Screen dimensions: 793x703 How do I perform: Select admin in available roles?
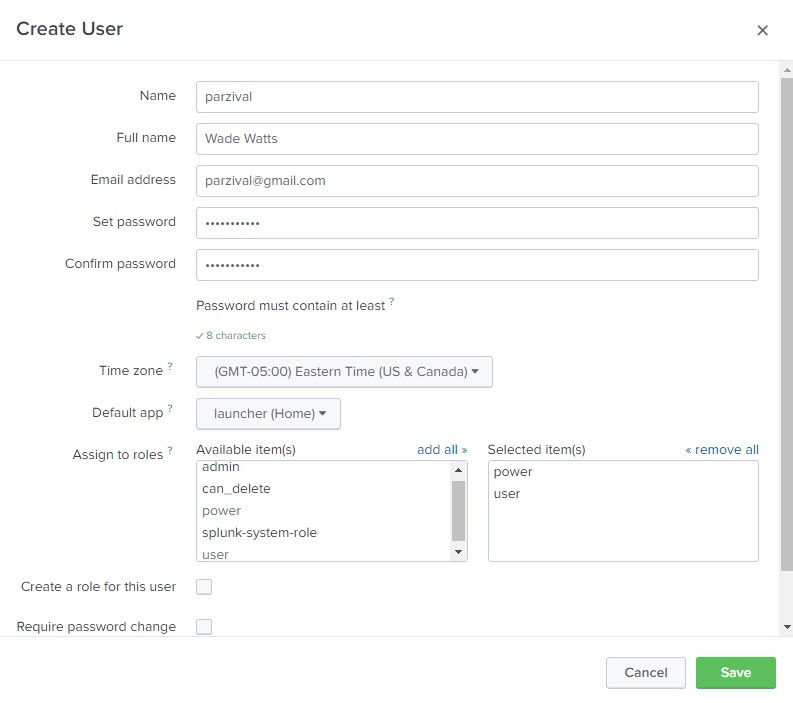221,468
